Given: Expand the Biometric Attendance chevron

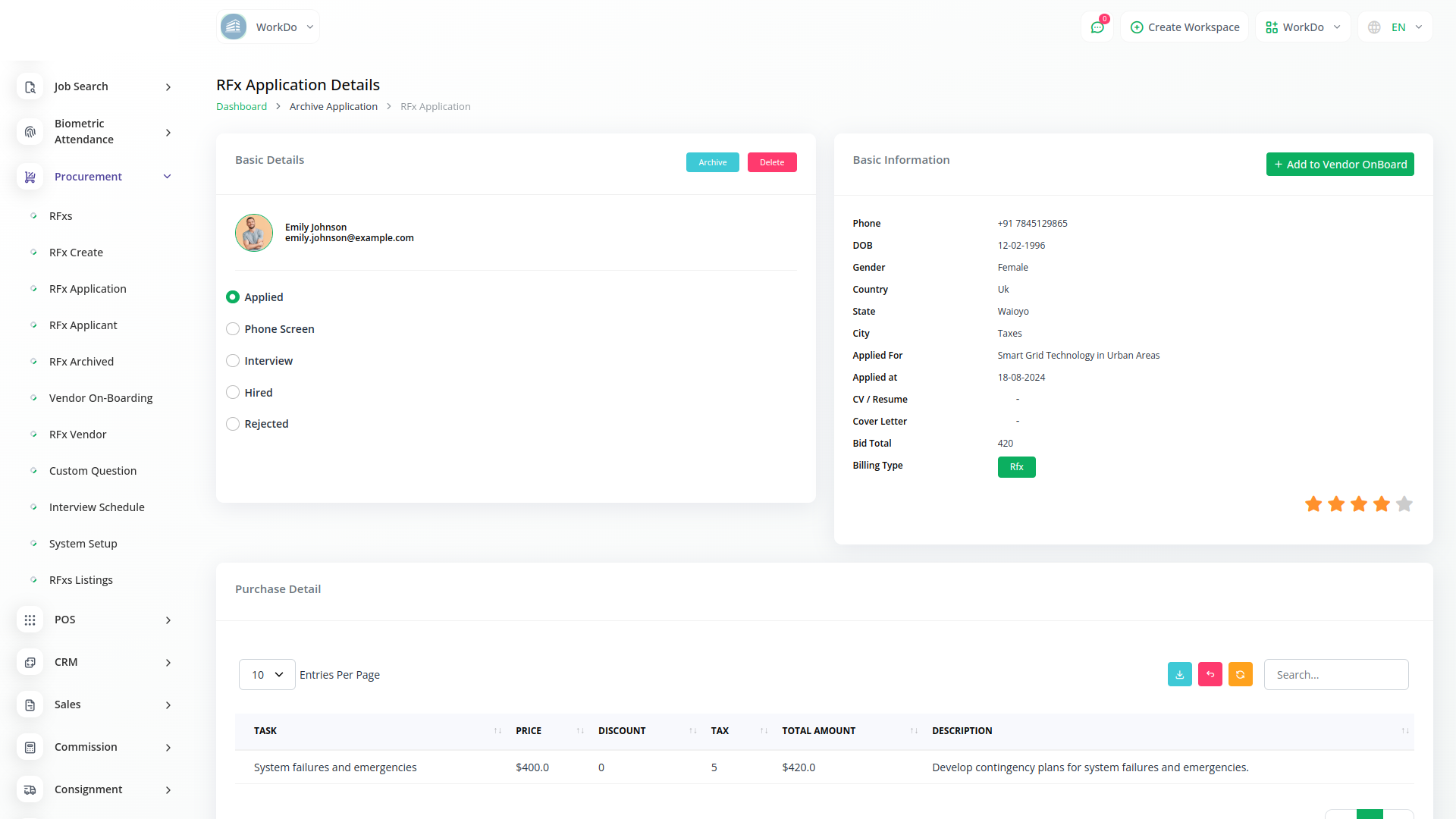Looking at the screenshot, I should tap(168, 133).
